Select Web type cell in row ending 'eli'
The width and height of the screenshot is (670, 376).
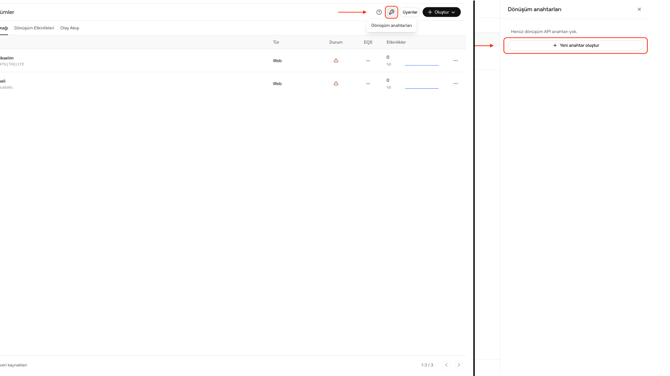277,84
